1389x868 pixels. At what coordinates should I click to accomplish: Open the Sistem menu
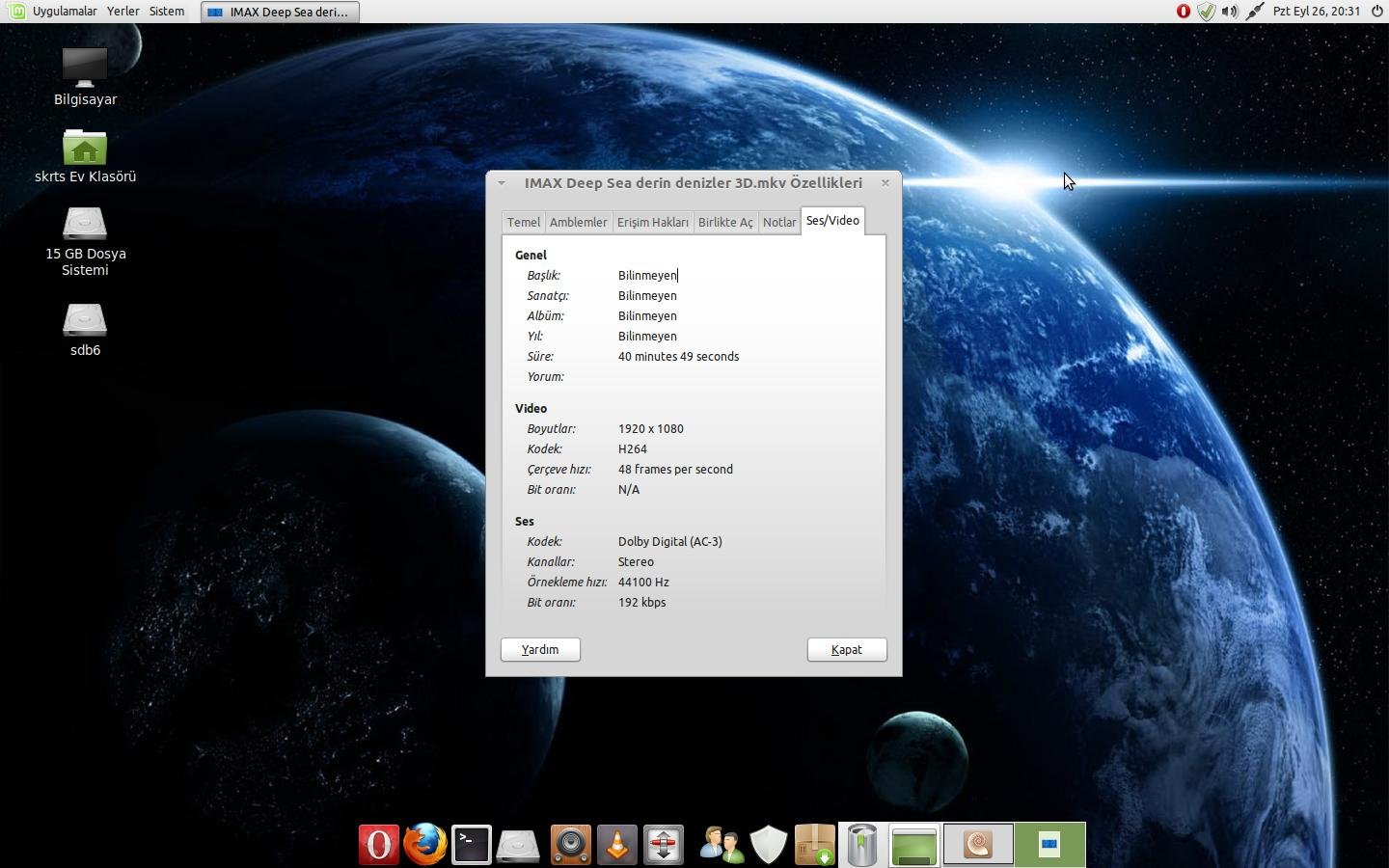tap(167, 12)
